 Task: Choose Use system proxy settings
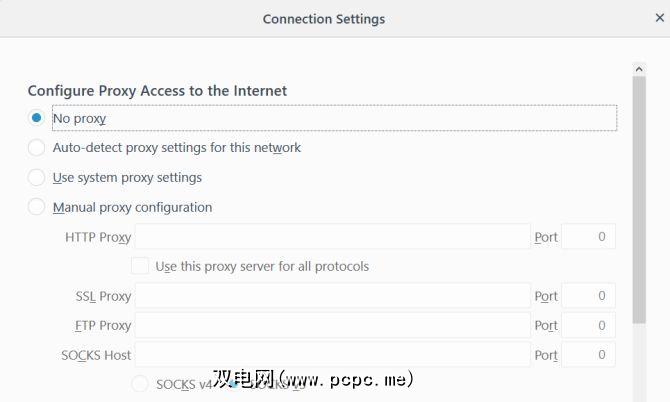(x=37, y=178)
